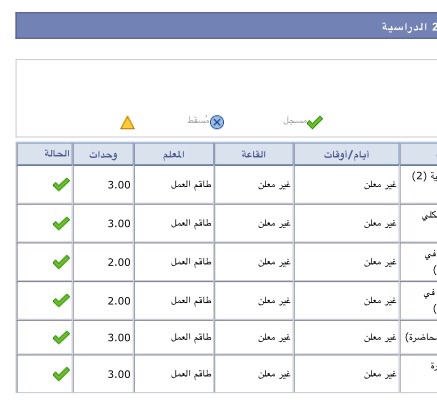The width and height of the screenshot is (437, 407).
Task: Click طاقم العمل instructor in last row
Action: click(x=191, y=374)
